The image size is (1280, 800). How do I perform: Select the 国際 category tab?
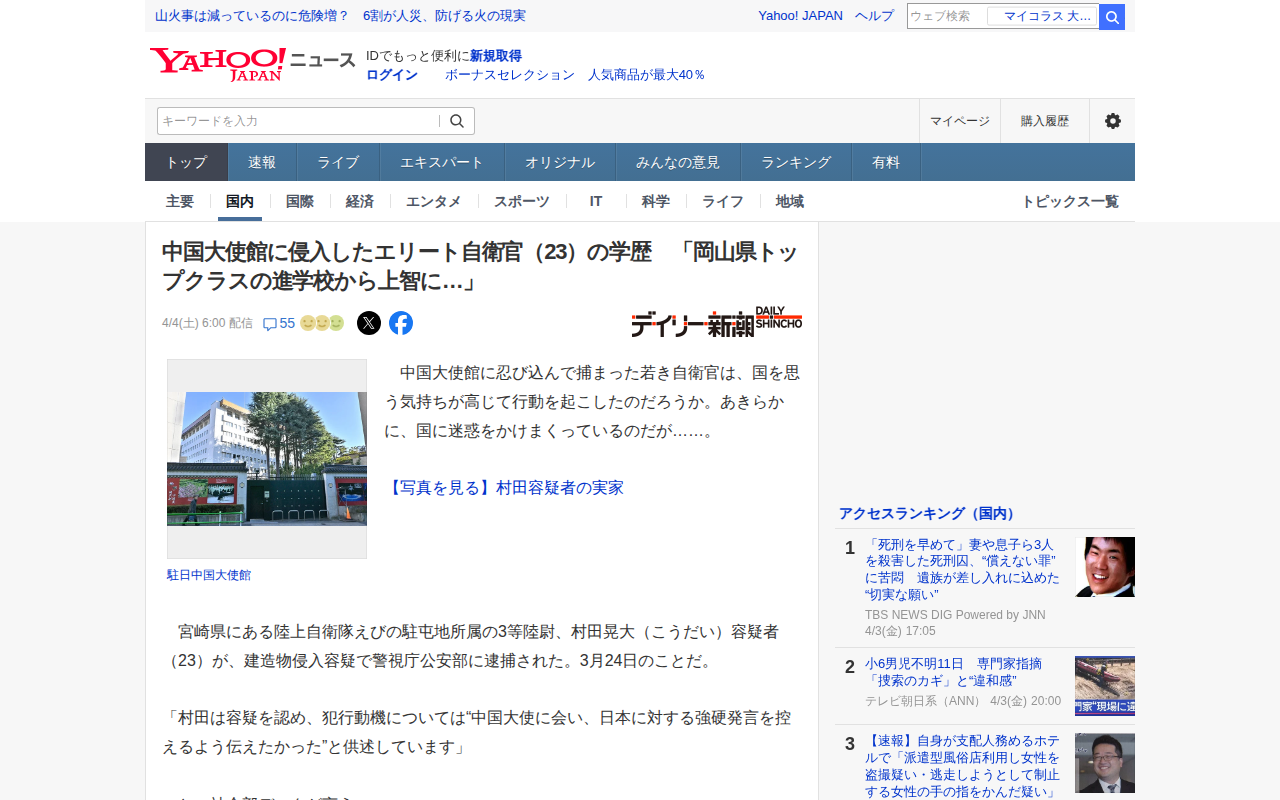point(300,201)
